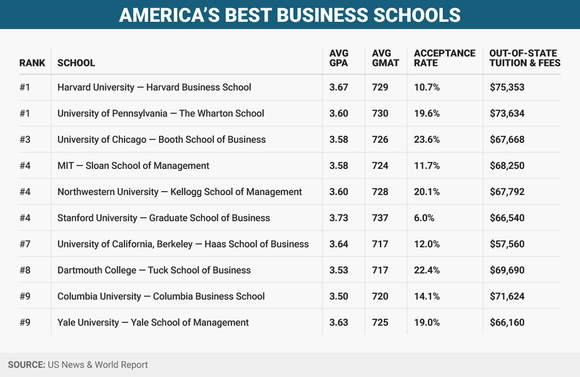580x377 pixels.
Task: Click the US News & World Report source
Action: click(x=98, y=365)
